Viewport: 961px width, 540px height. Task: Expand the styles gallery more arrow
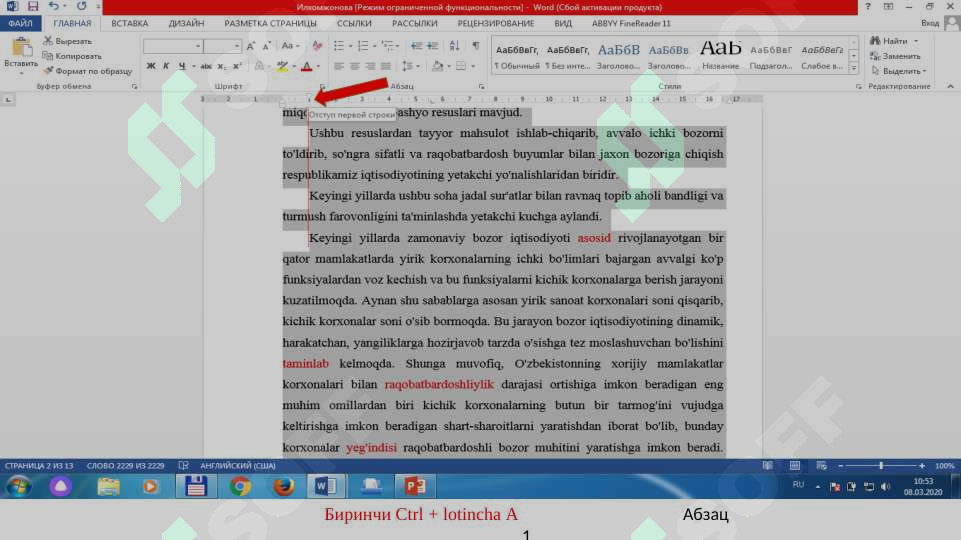(x=853, y=68)
